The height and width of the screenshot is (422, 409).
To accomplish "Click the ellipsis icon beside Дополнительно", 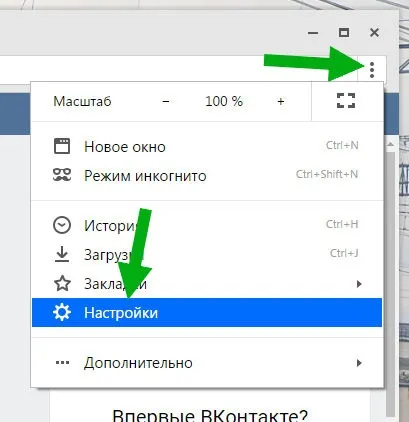I will click(x=62, y=363).
